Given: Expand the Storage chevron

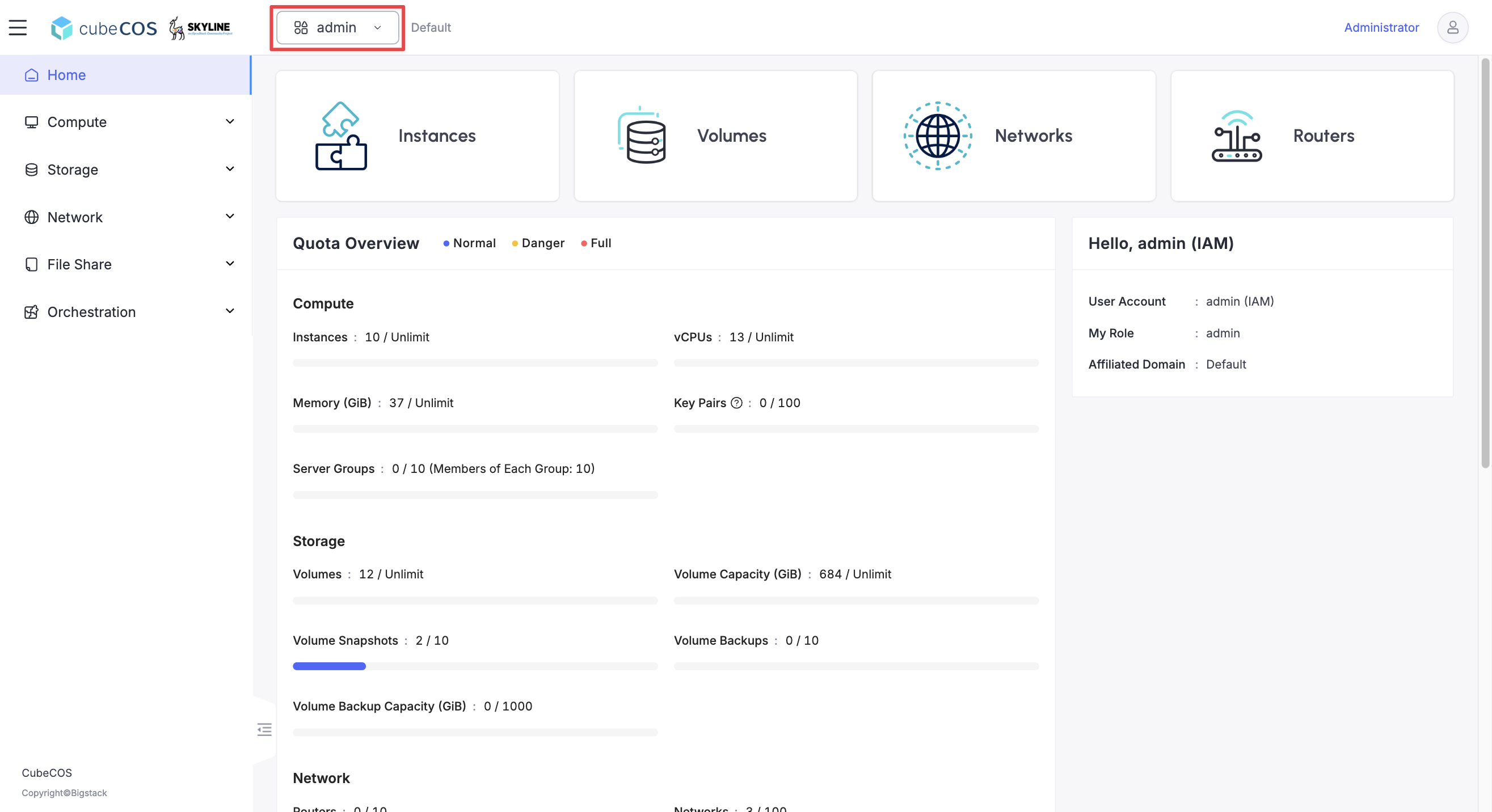Looking at the screenshot, I should (x=230, y=169).
